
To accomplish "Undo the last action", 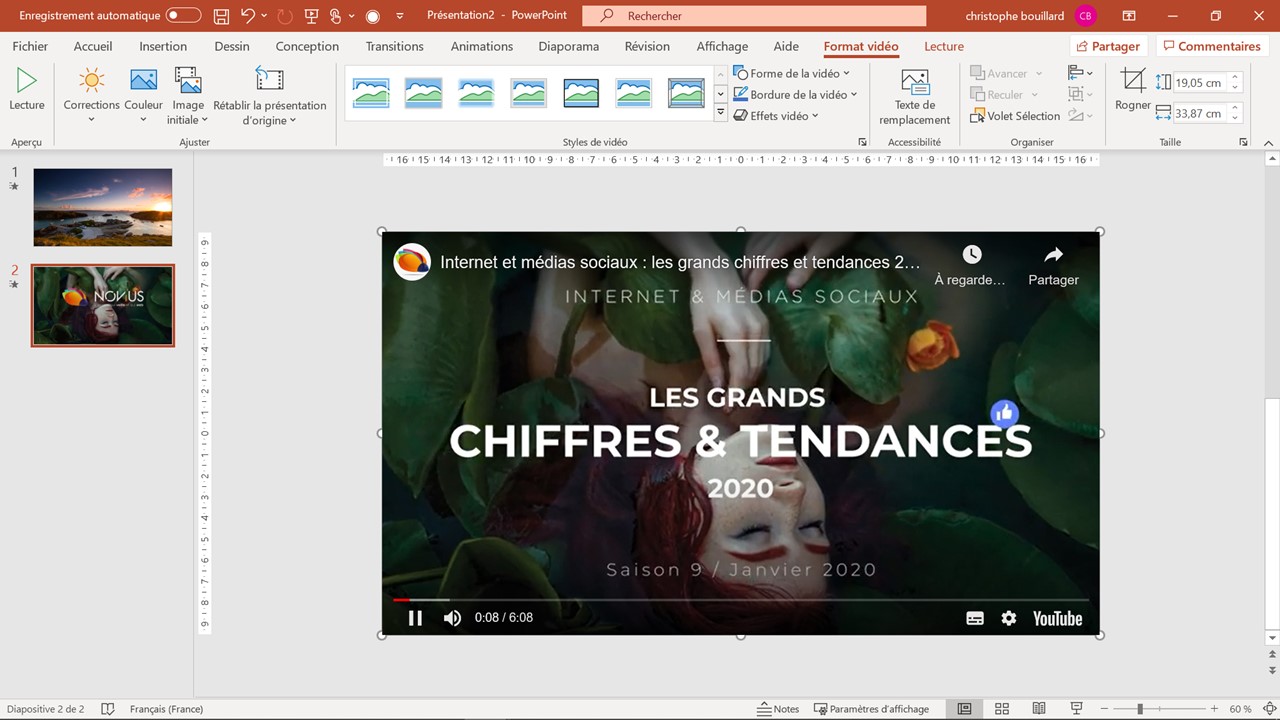I will pos(248,16).
